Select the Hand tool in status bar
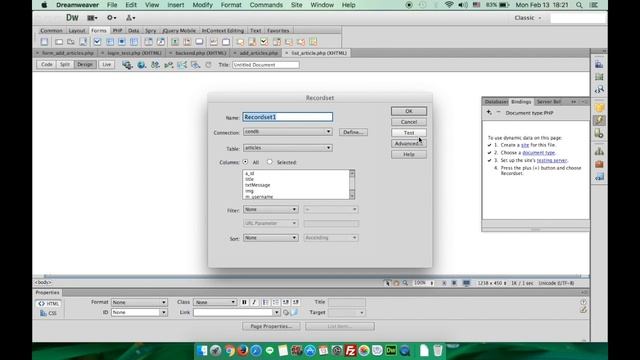 click(396, 283)
